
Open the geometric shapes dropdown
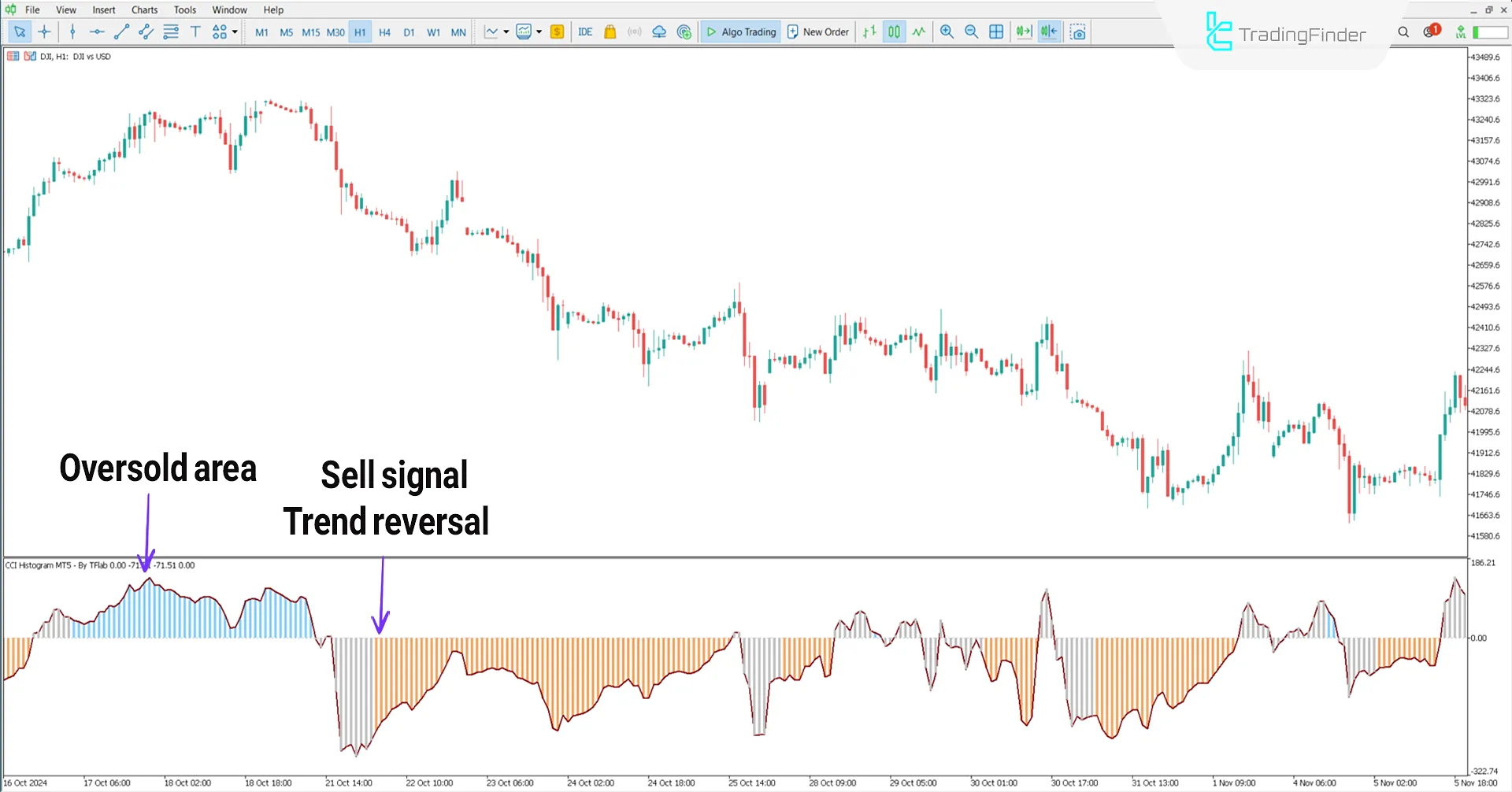tap(220, 31)
